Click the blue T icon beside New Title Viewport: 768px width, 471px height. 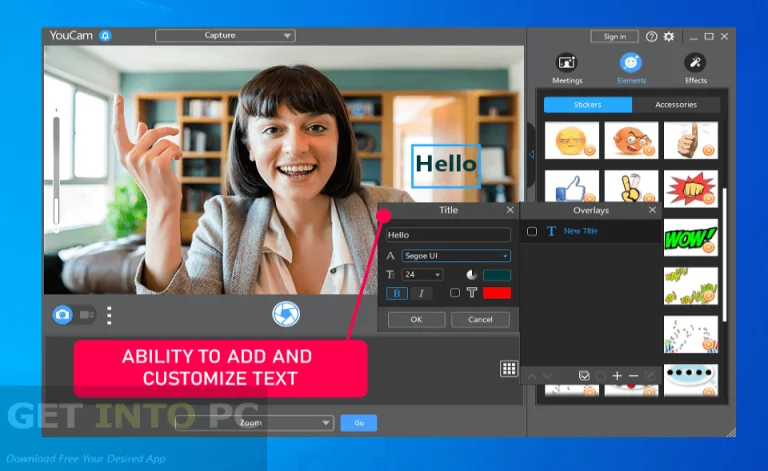click(x=551, y=231)
